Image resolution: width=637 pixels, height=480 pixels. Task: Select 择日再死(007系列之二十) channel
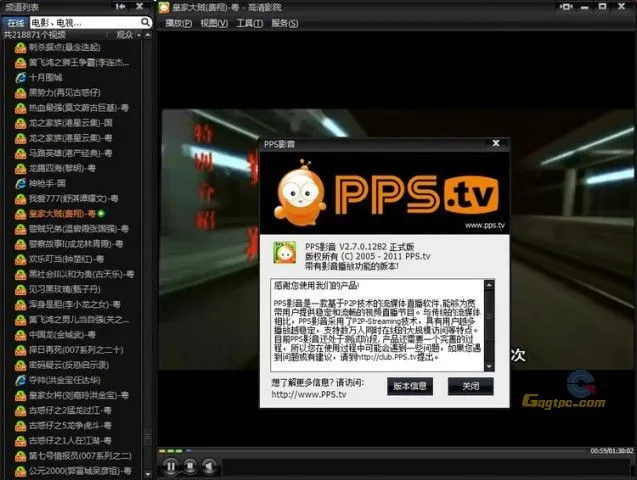76,350
